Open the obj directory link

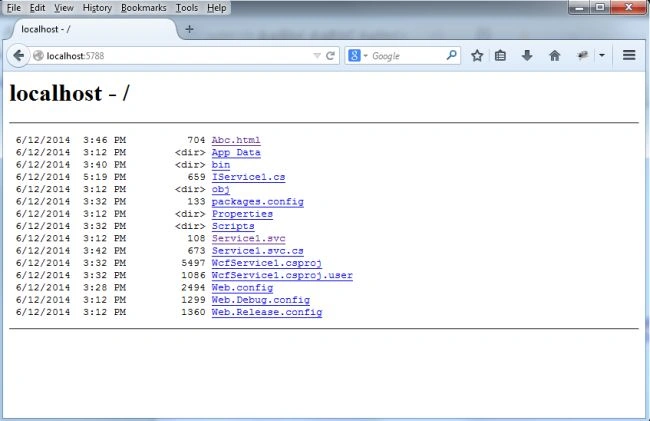[221, 189]
